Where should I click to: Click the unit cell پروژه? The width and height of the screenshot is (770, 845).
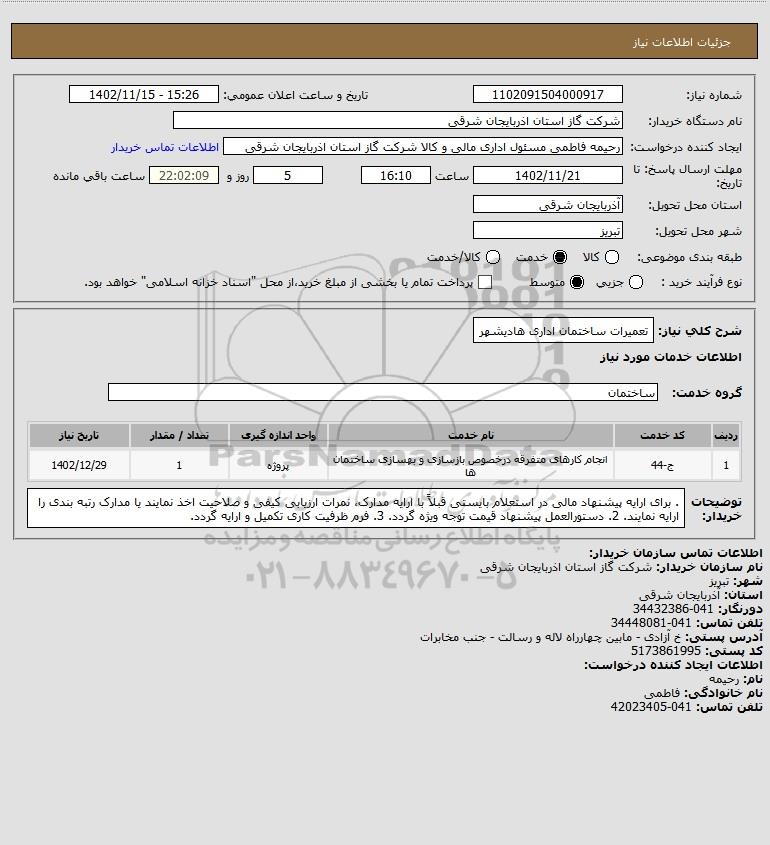[x=278, y=465]
